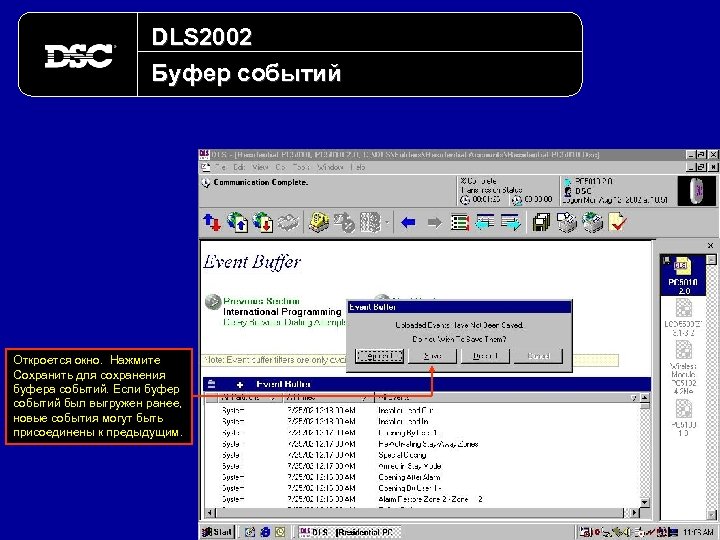Image resolution: width=720 pixels, height=540 pixels.
Task: Open the dropdown arrow beside the grey toolbar icon
Action: point(387,223)
